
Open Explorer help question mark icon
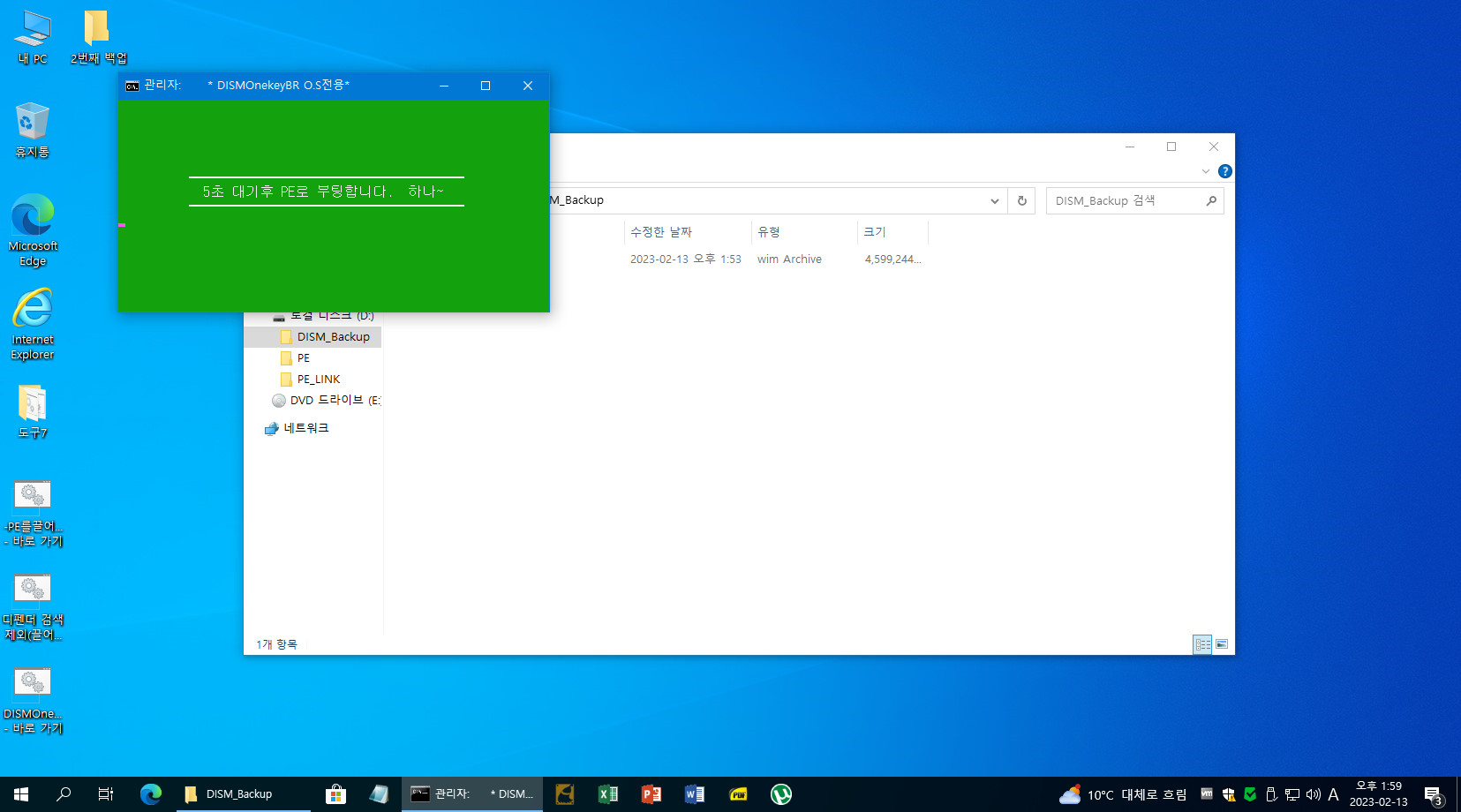(1225, 171)
